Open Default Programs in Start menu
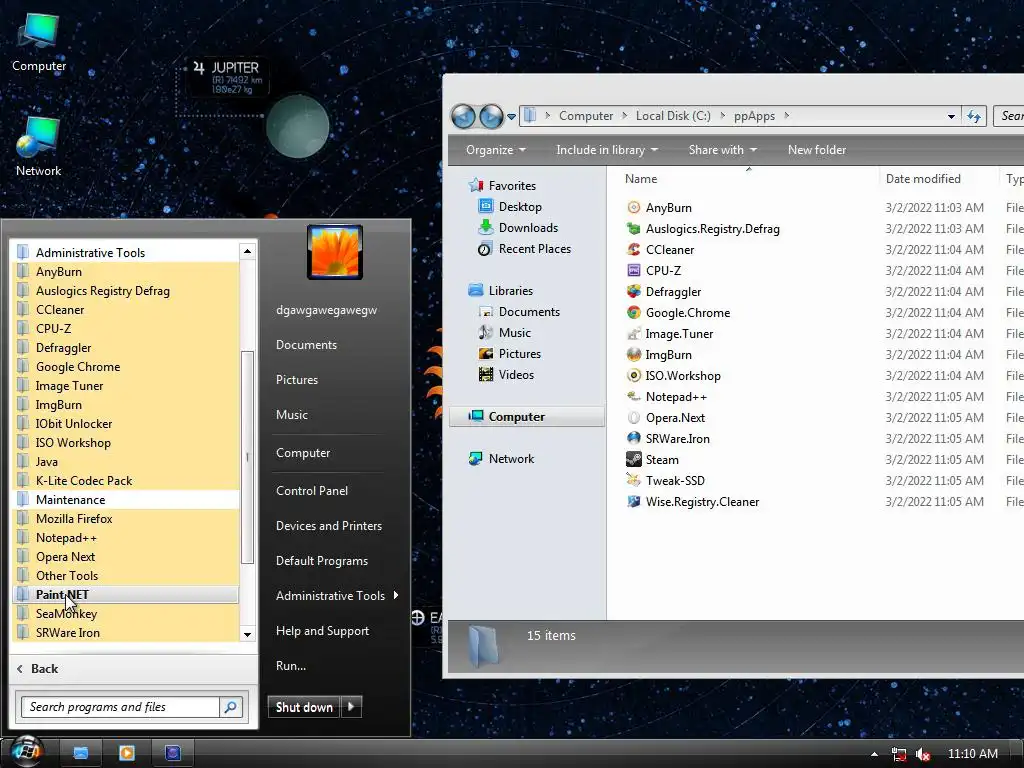Image resolution: width=1024 pixels, height=768 pixels. (321, 561)
